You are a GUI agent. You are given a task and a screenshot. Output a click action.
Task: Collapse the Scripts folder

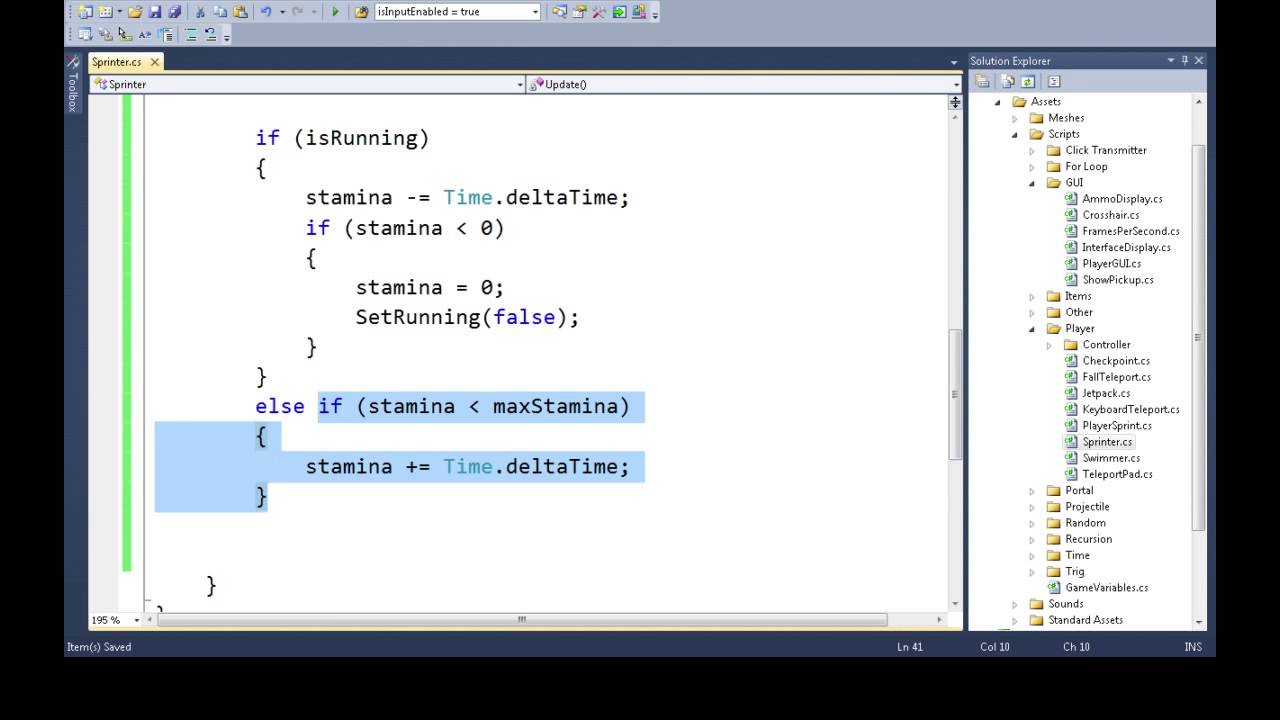(x=1015, y=134)
